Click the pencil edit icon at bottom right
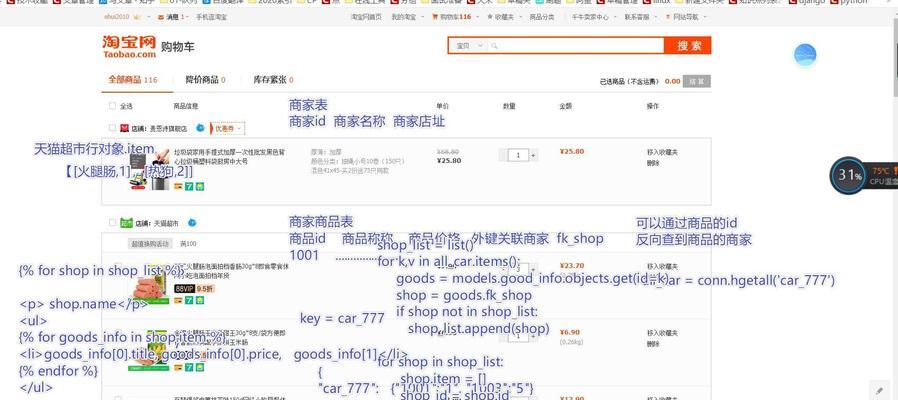 pos(880,390)
